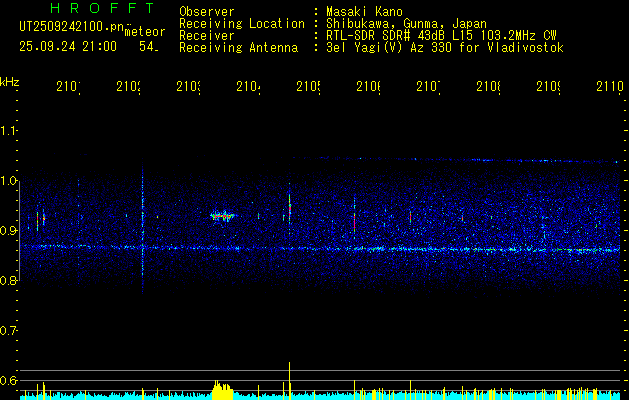This screenshot has height=400, width=629.
Task: Click the tallest yellow peak in bottom power graph
Action: tap(289, 380)
